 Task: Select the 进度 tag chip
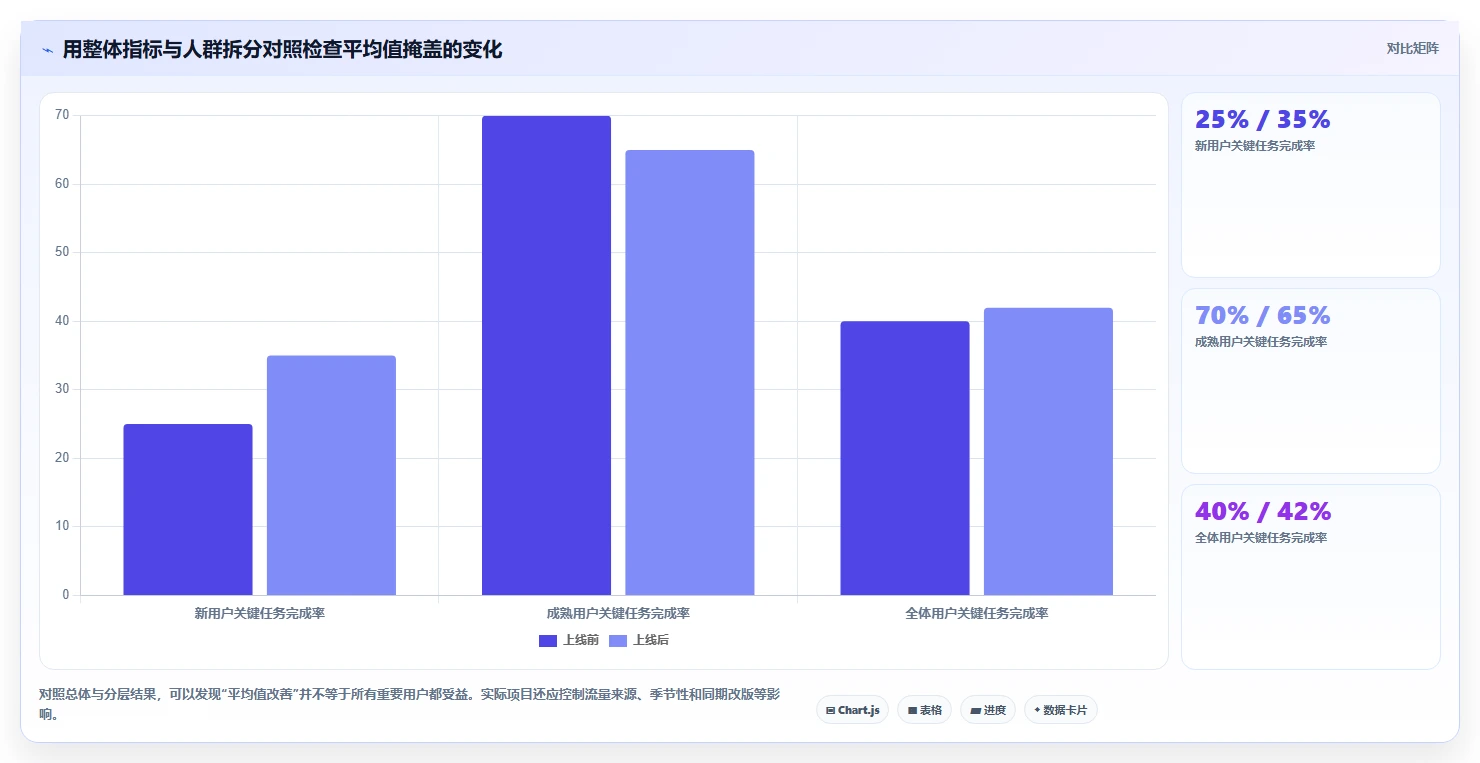[987, 710]
